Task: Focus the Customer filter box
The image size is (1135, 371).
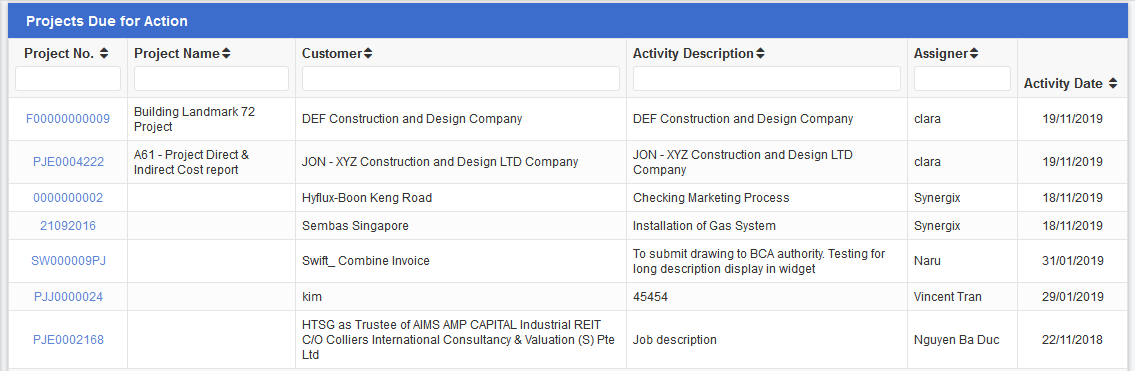Action: (x=460, y=79)
